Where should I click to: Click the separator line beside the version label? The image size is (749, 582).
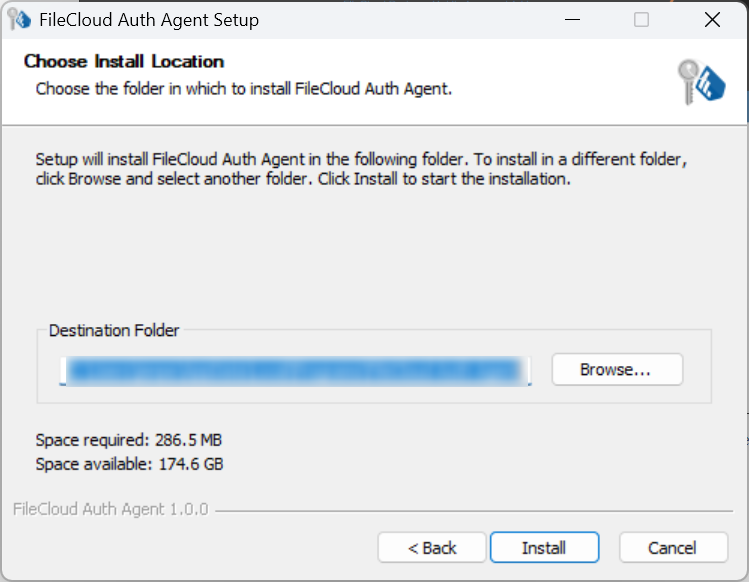point(470,510)
